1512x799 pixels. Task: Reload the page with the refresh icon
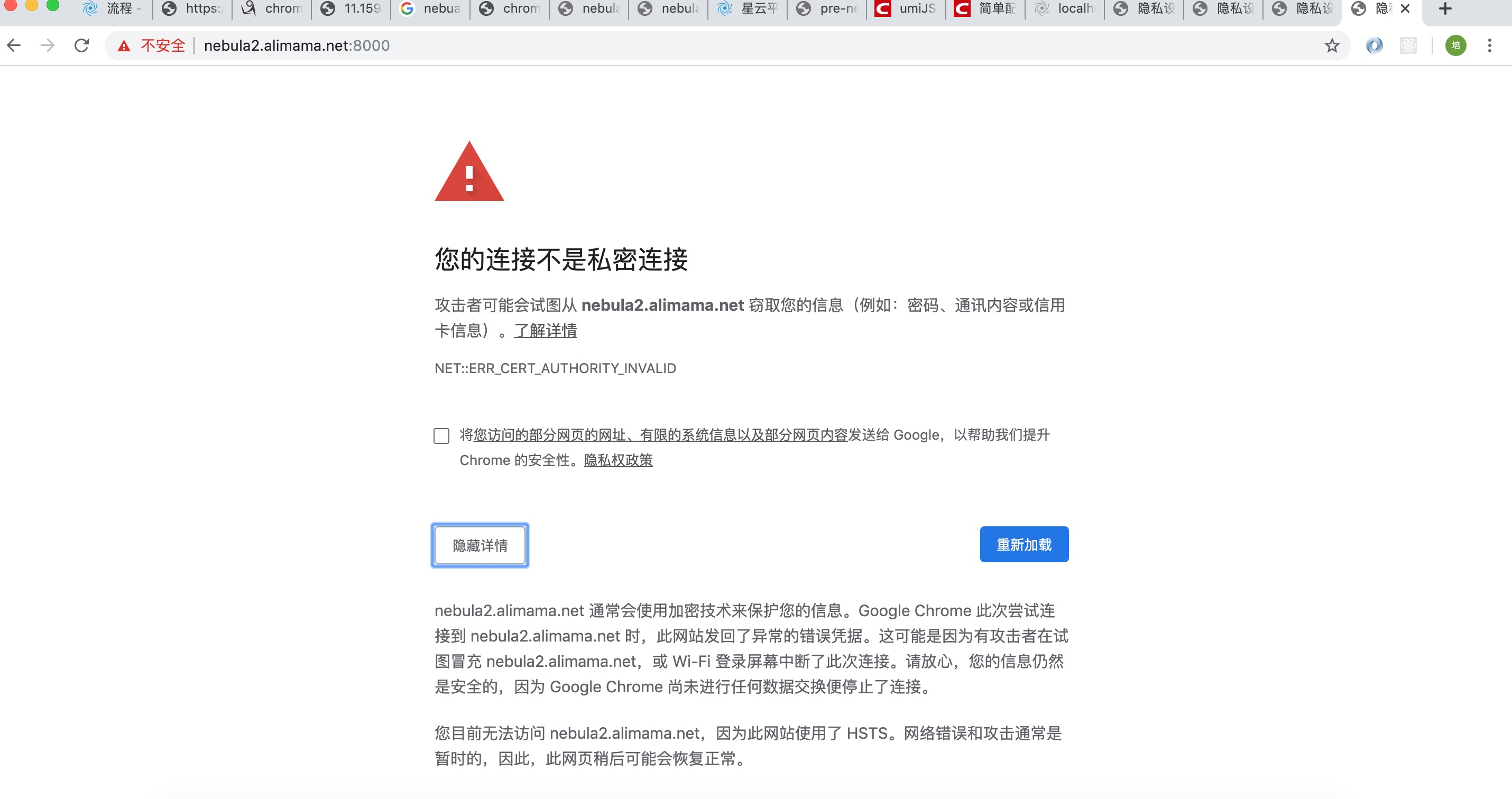tap(81, 45)
